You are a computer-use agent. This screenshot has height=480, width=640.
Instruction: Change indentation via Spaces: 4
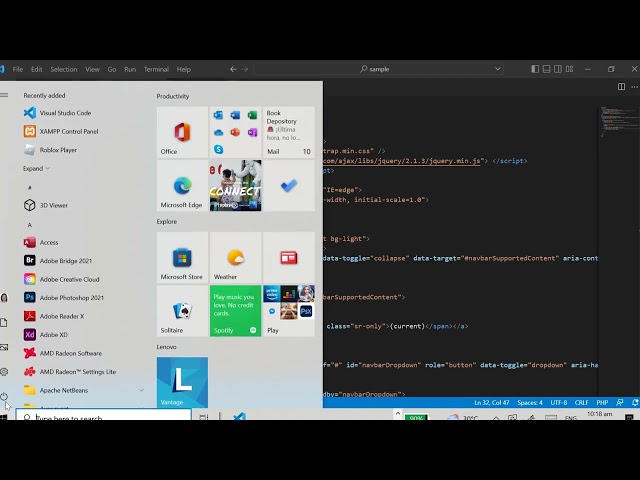pos(530,402)
